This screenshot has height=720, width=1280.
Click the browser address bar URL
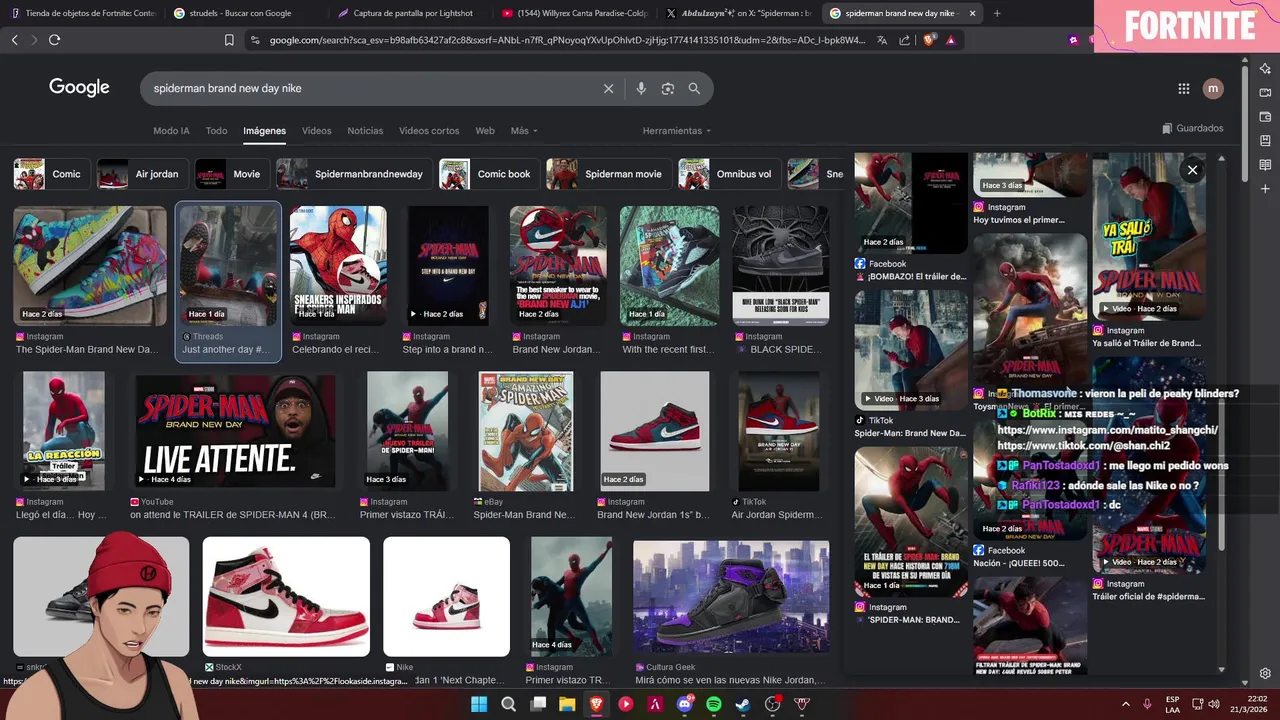(567, 40)
